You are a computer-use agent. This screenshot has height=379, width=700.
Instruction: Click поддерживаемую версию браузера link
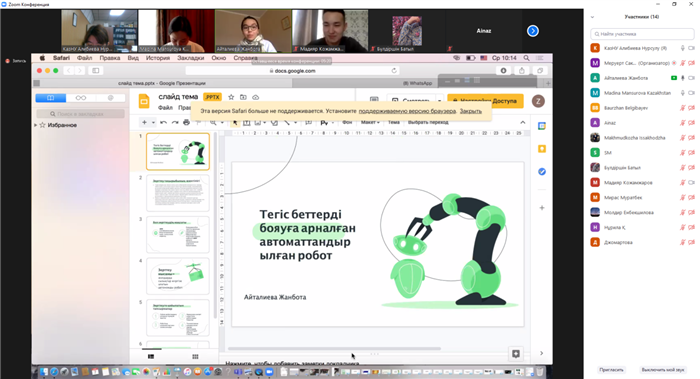pyautogui.click(x=407, y=111)
